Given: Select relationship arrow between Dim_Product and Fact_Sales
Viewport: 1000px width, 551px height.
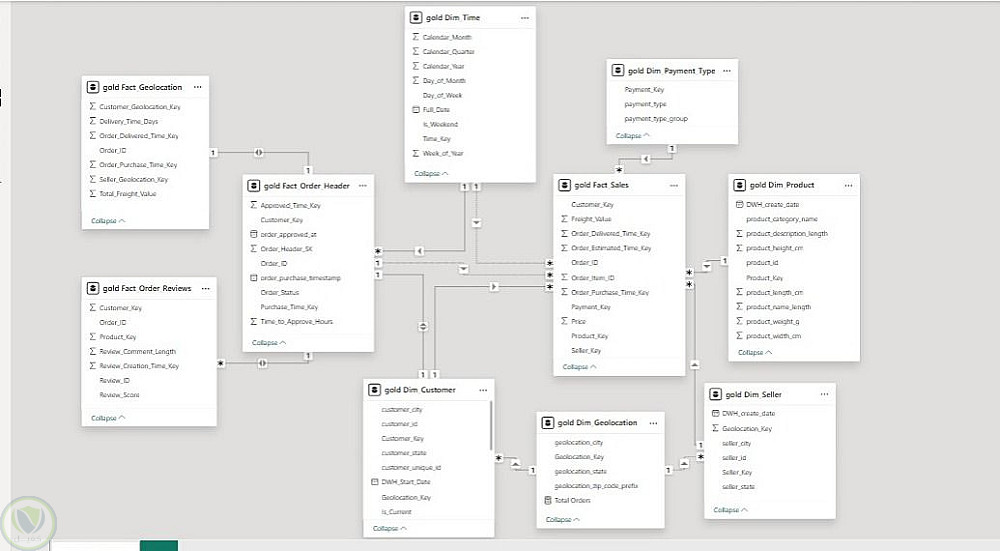Looking at the screenshot, I should coord(707,267).
